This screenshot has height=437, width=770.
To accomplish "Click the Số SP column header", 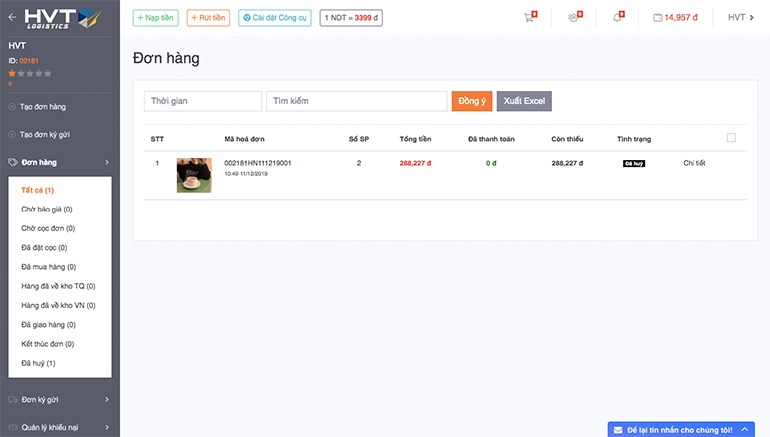I will (359, 139).
